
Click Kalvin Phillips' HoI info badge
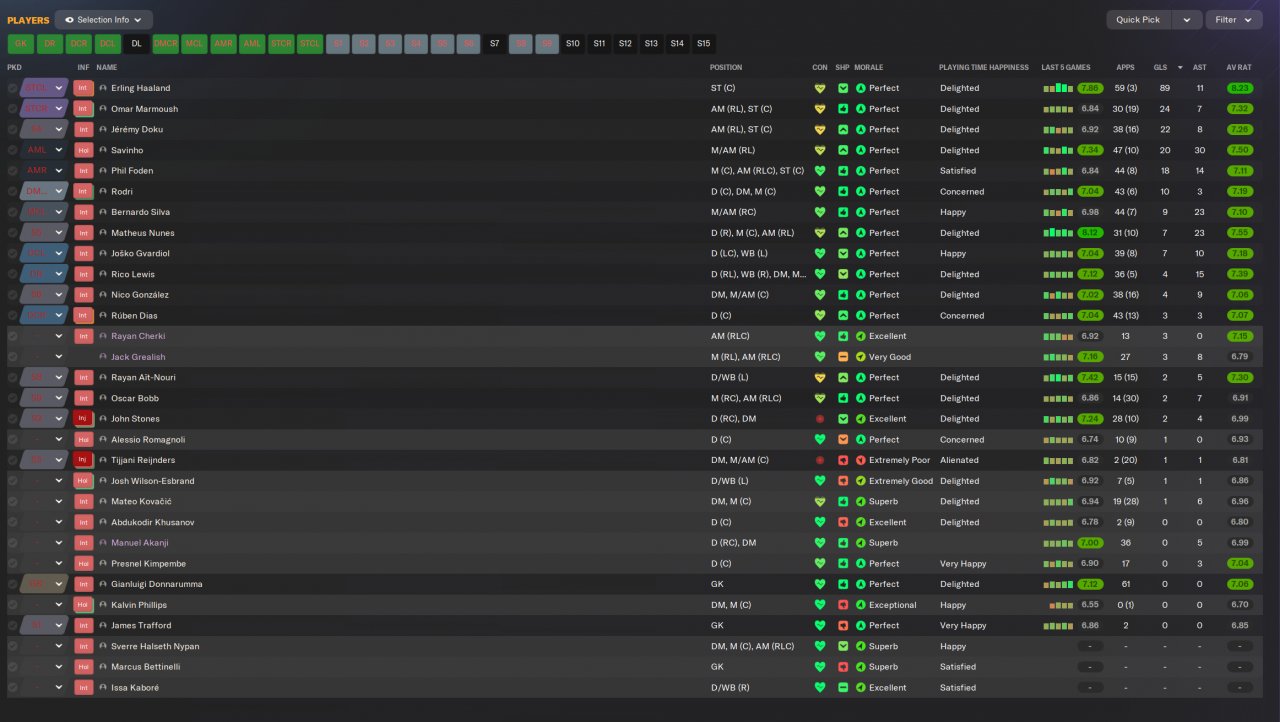pyautogui.click(x=84, y=605)
